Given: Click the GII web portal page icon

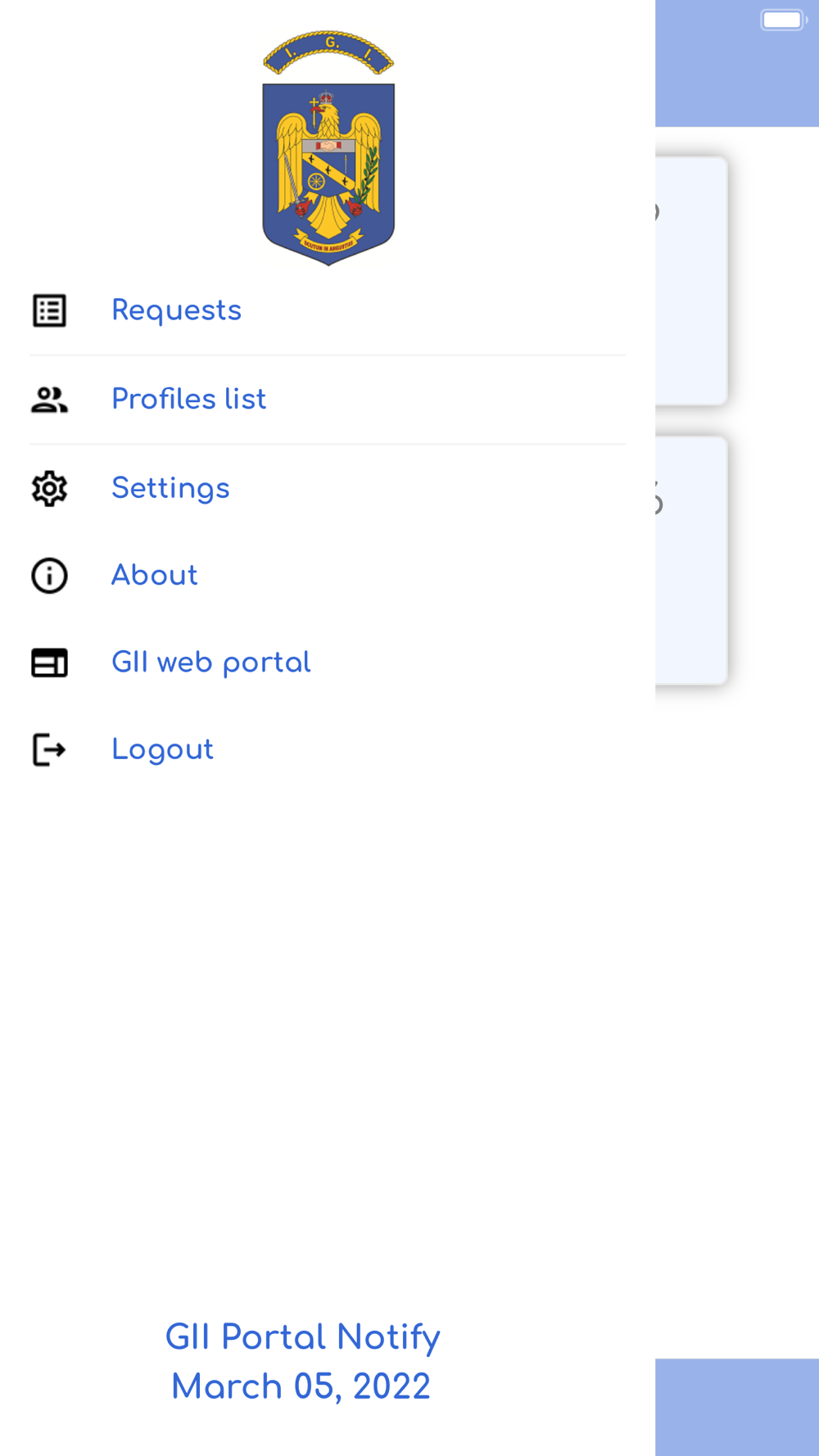Looking at the screenshot, I should coord(49,663).
